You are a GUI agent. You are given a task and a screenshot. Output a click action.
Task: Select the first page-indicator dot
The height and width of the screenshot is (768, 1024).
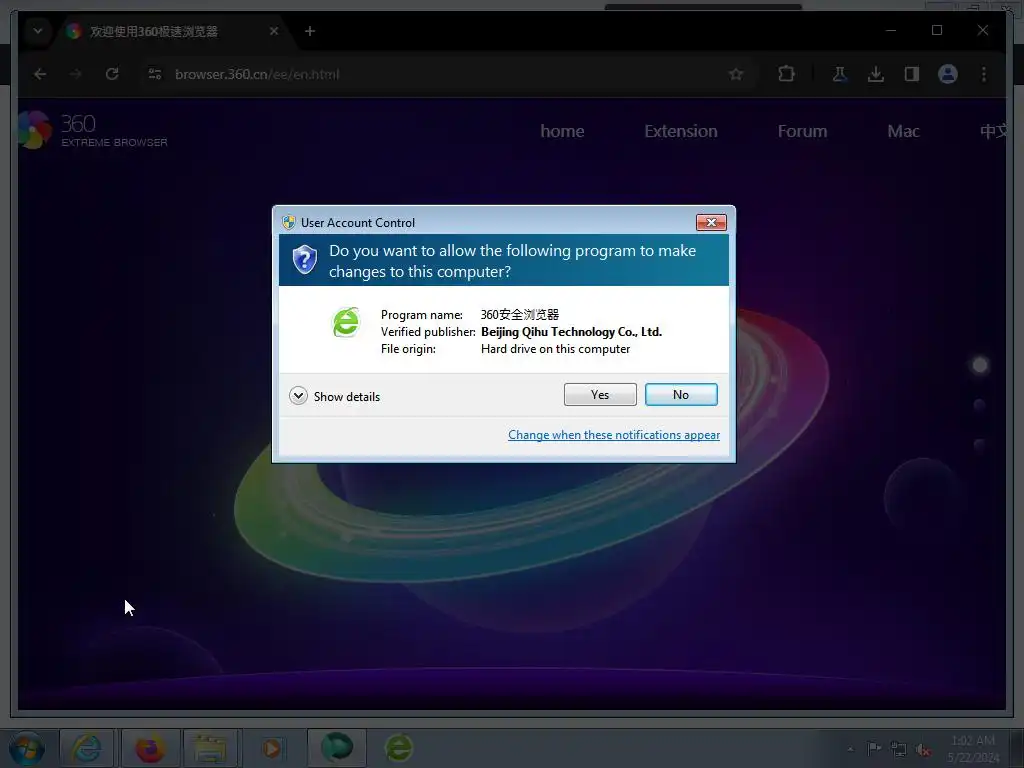tap(980, 365)
